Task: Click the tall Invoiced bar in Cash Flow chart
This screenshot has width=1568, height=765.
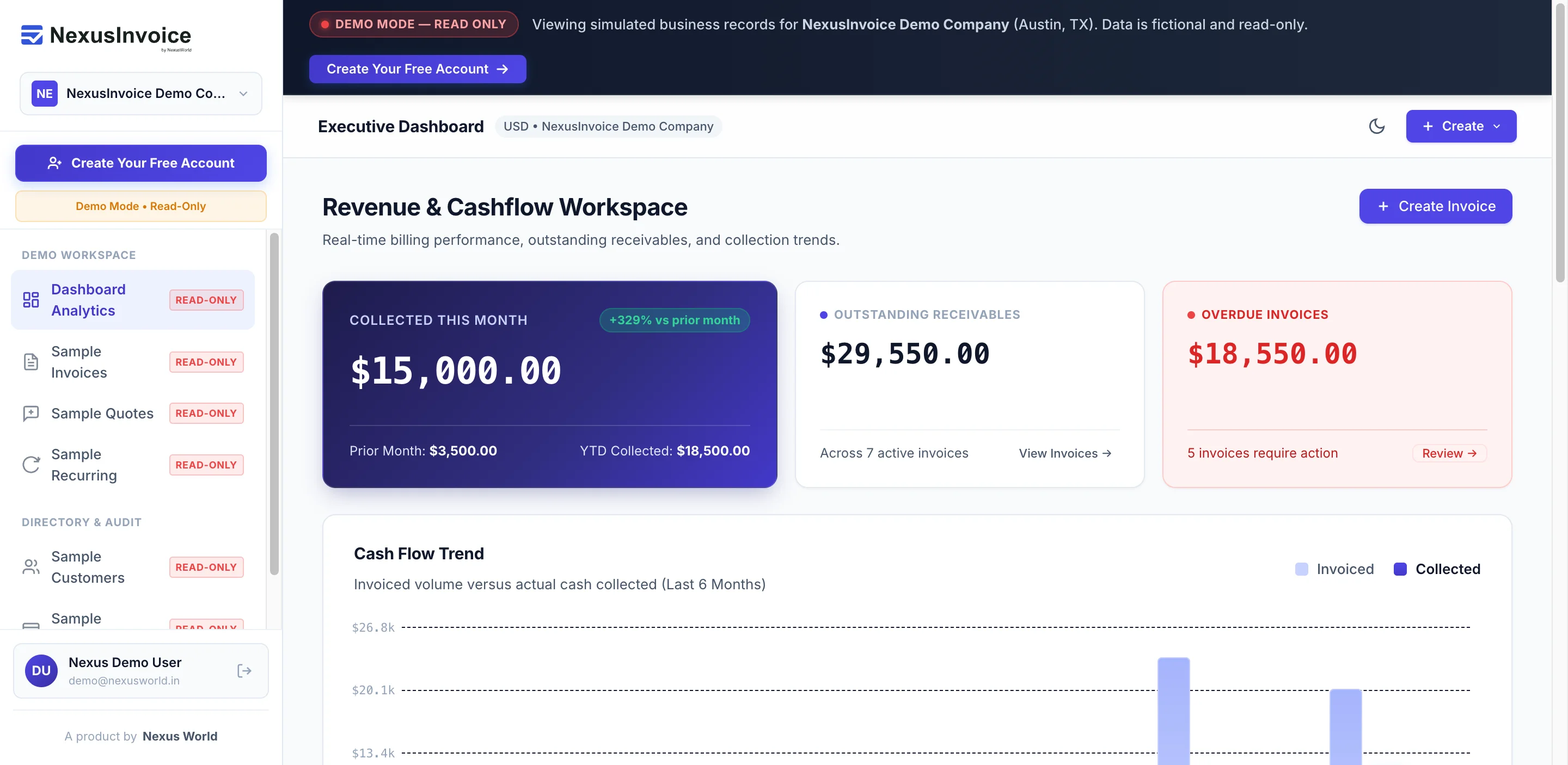Action: coord(1173,711)
